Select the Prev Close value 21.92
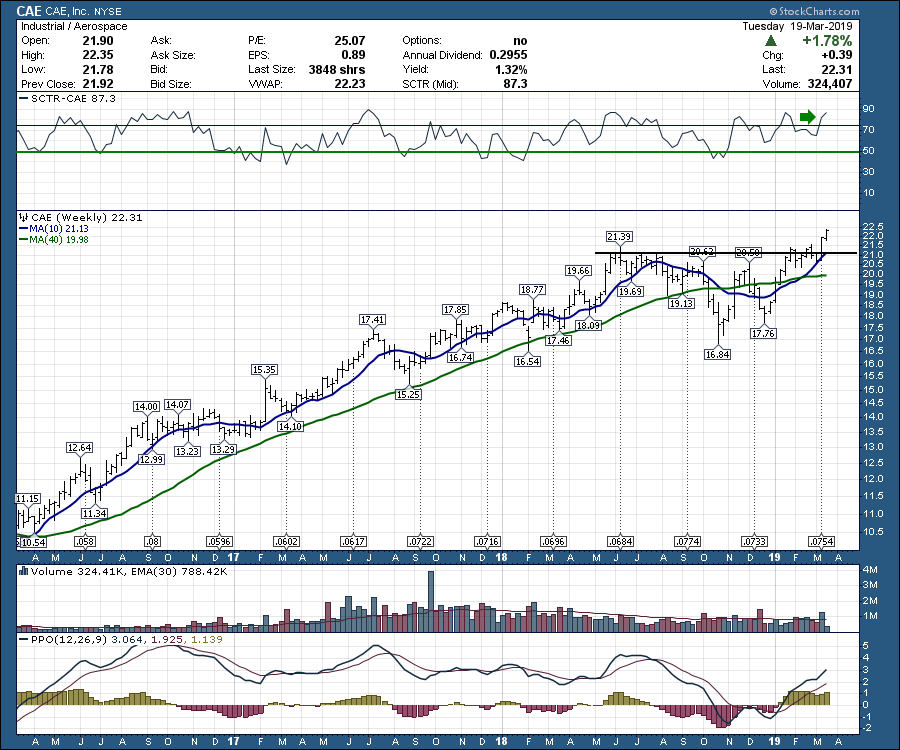 (98, 84)
